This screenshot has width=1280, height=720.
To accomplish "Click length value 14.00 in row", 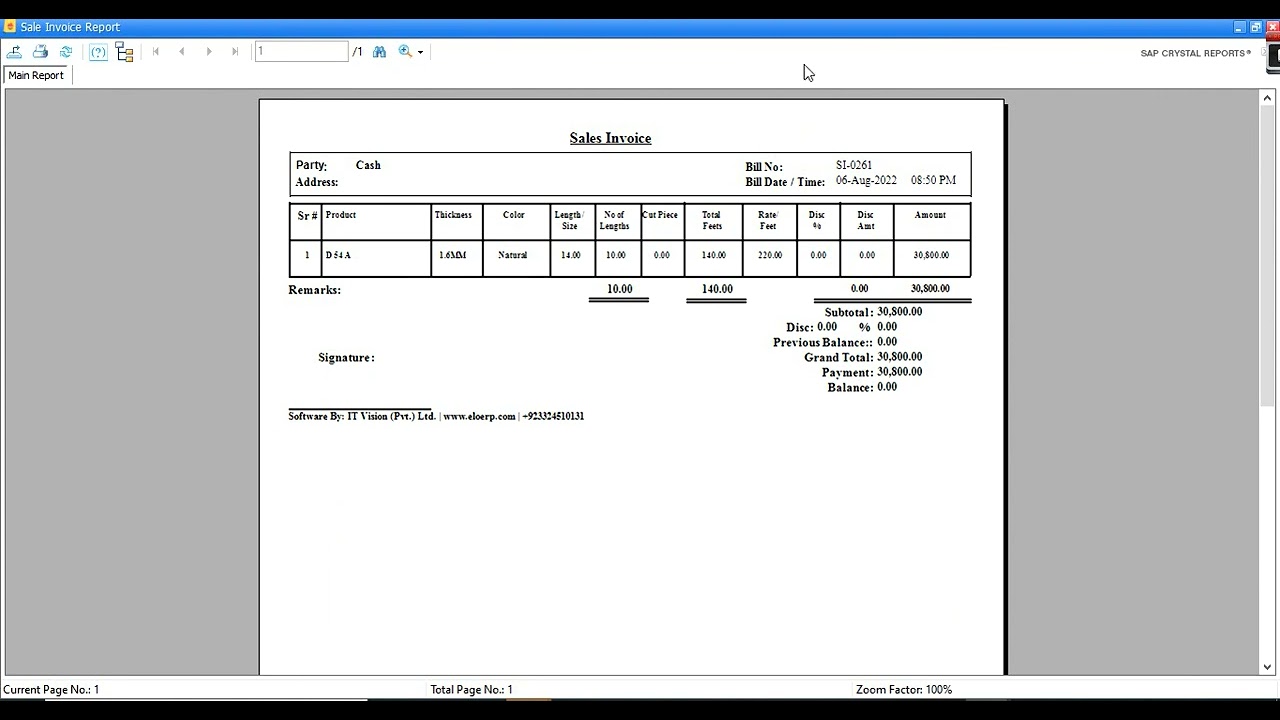I will tap(570, 255).
